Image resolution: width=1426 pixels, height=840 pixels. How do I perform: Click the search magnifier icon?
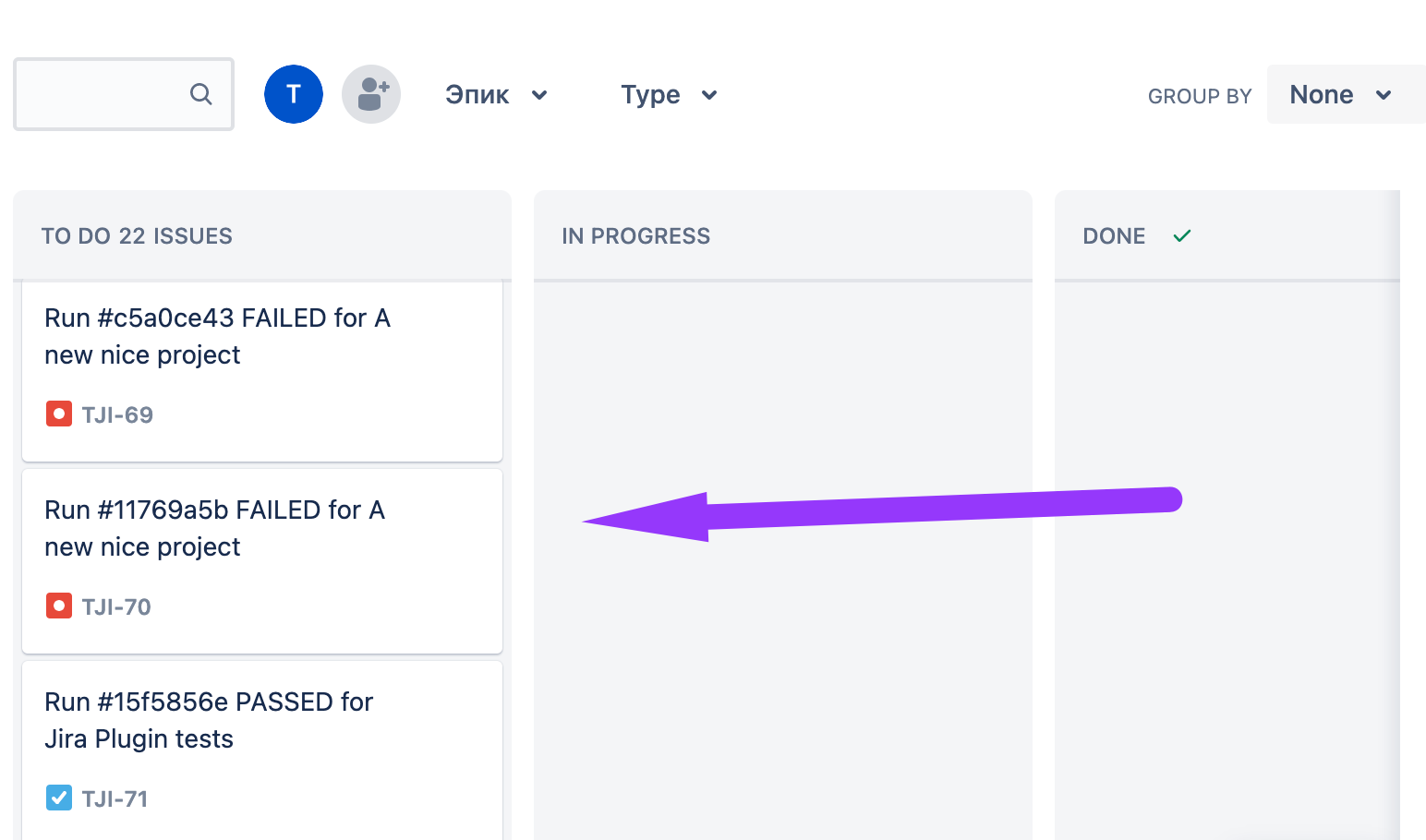tap(201, 94)
